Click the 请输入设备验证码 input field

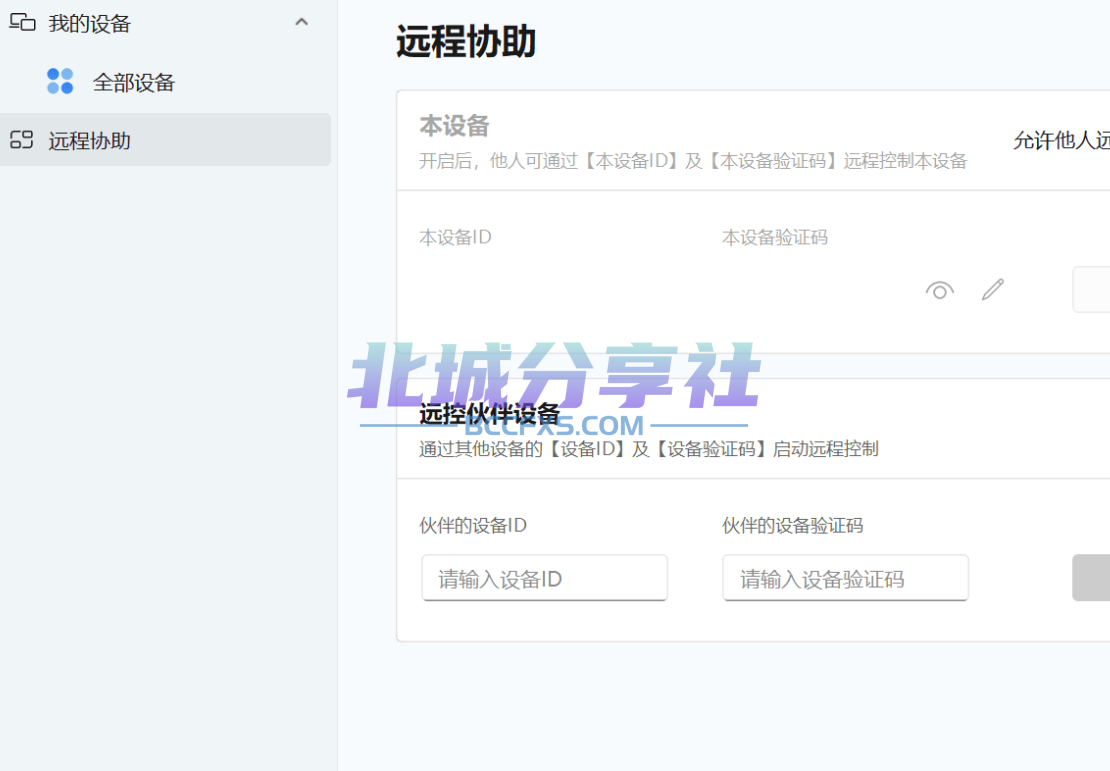click(845, 578)
